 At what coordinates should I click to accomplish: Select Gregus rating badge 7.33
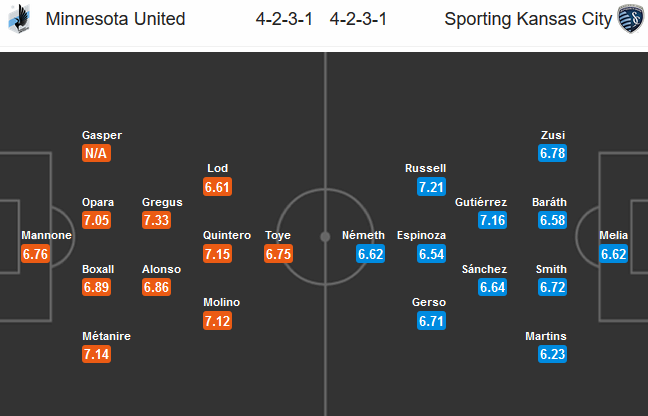coord(156,220)
